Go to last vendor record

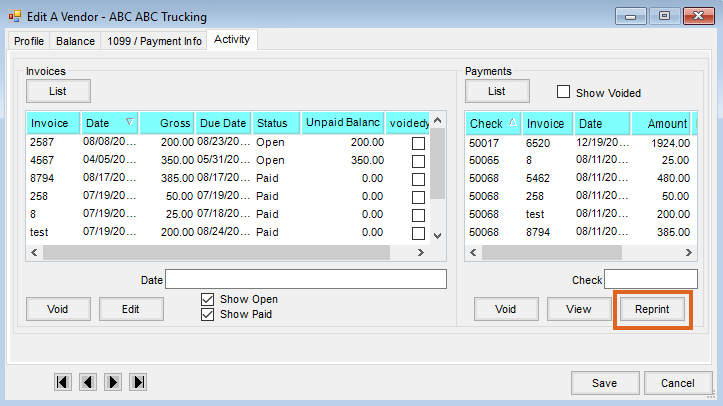[138, 382]
